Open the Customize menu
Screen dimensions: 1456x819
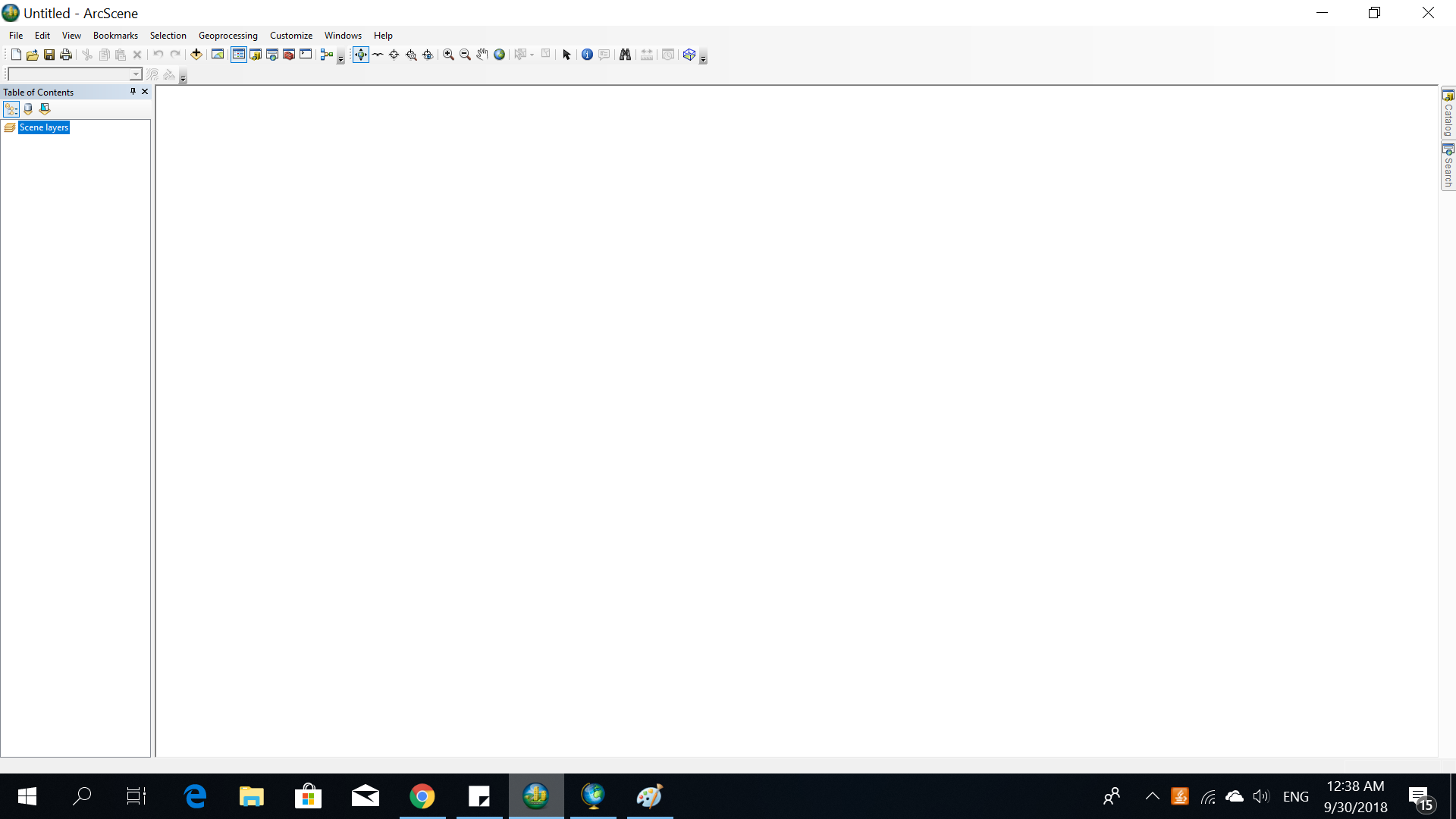coord(290,36)
